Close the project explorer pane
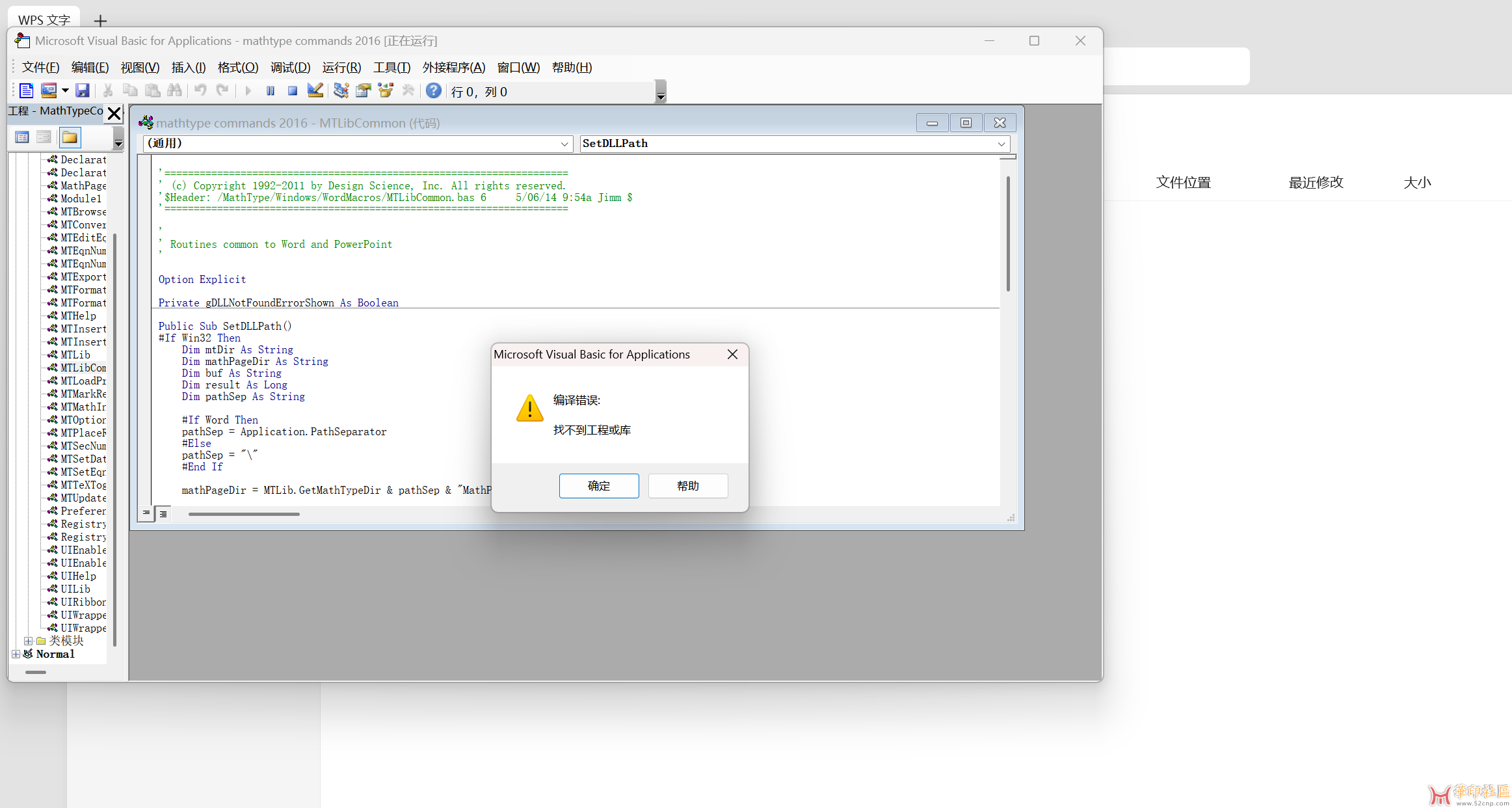The height and width of the screenshot is (808, 1512). pos(114,113)
